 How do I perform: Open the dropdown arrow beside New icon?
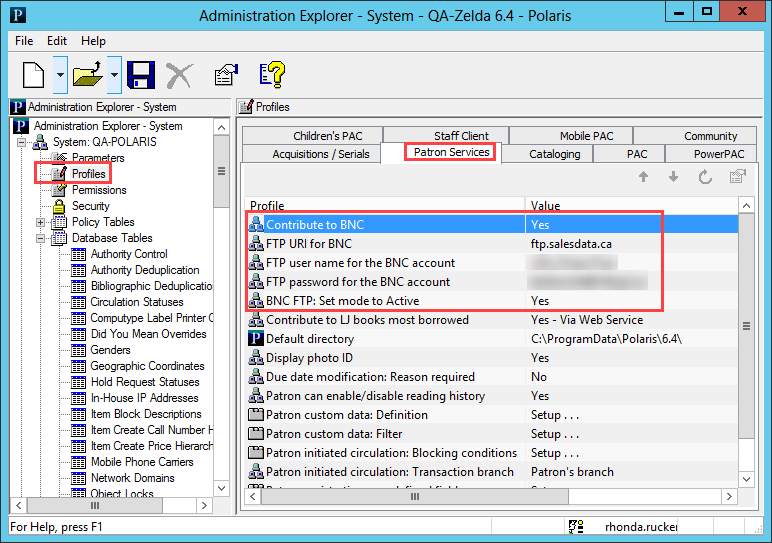[60, 74]
